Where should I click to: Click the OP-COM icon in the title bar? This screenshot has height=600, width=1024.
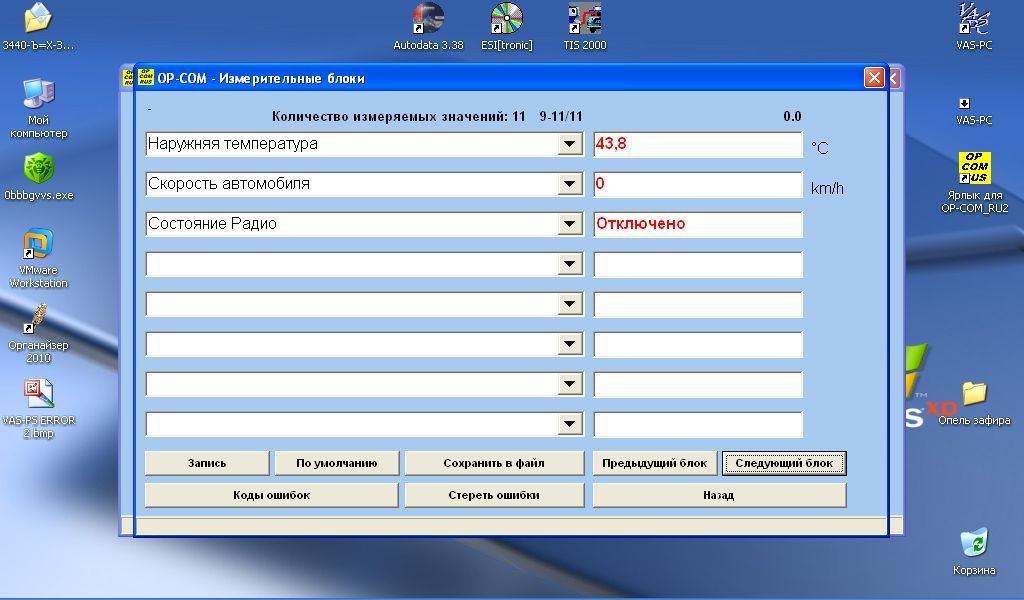point(146,78)
